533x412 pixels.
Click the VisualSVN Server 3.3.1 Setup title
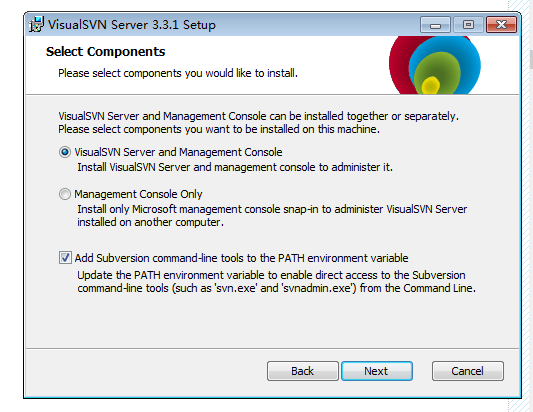pyautogui.click(x=132, y=25)
